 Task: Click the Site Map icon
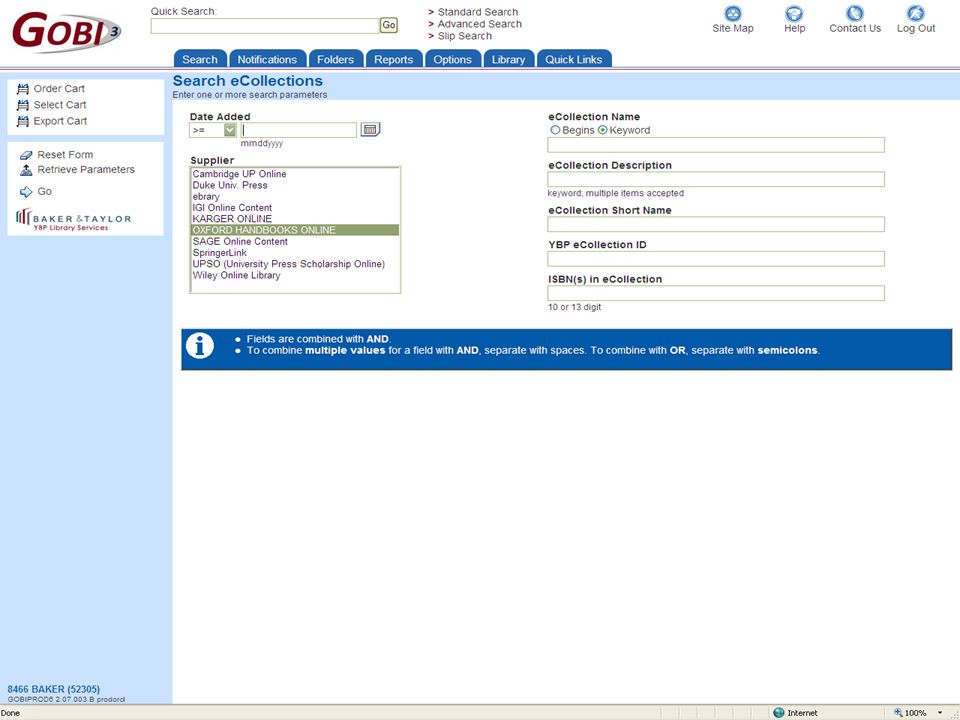click(x=732, y=13)
